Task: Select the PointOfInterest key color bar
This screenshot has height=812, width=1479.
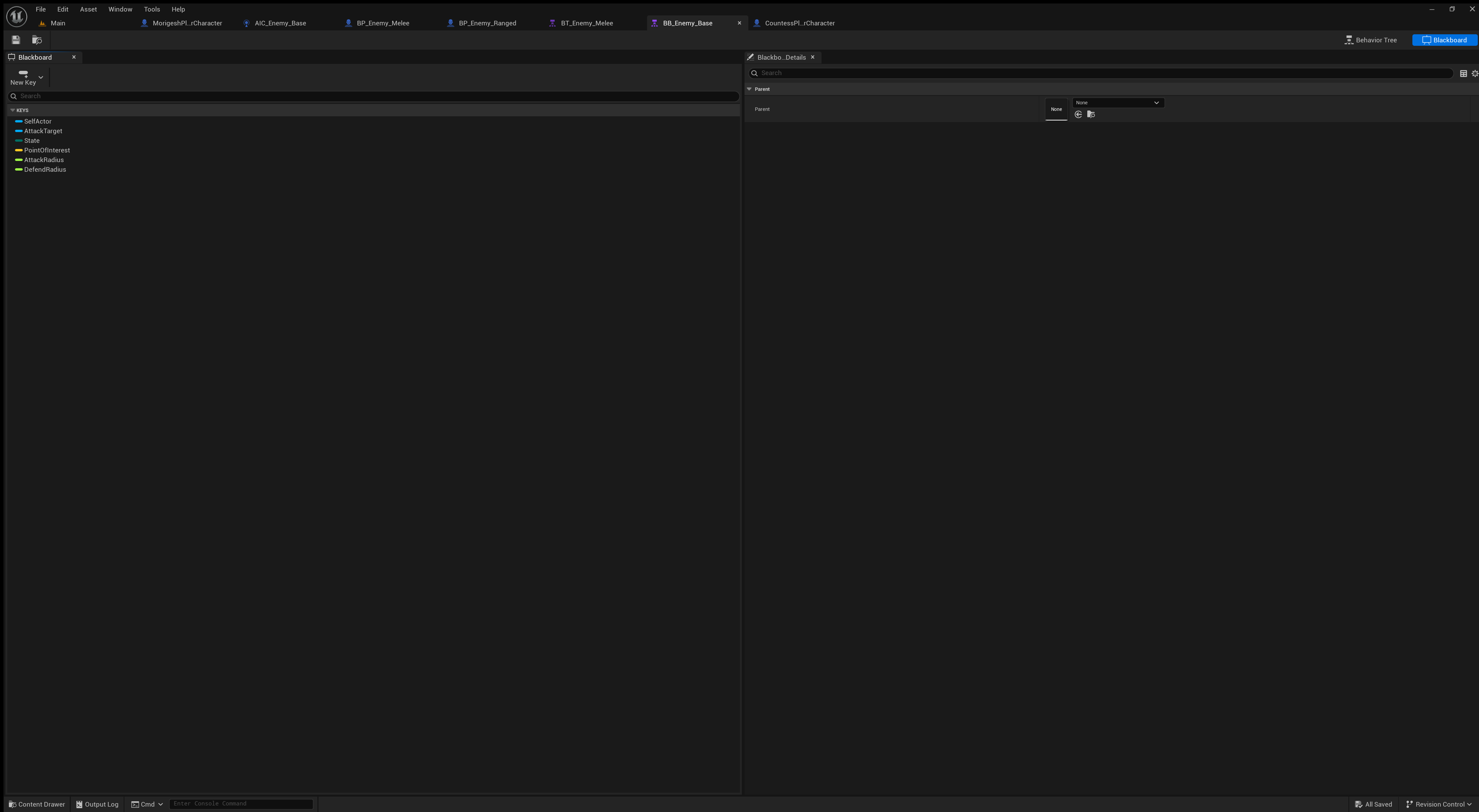Action: pyautogui.click(x=19, y=151)
